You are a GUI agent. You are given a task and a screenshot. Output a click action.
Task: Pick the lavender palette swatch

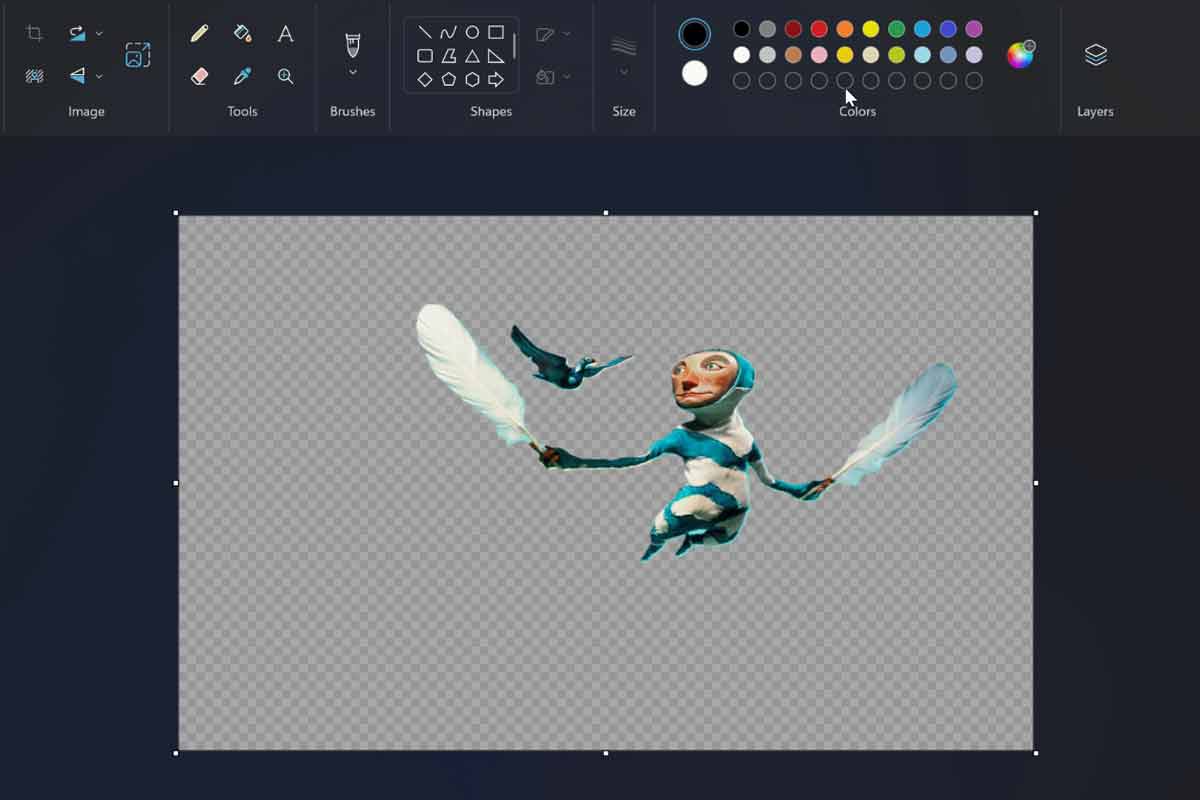974,55
